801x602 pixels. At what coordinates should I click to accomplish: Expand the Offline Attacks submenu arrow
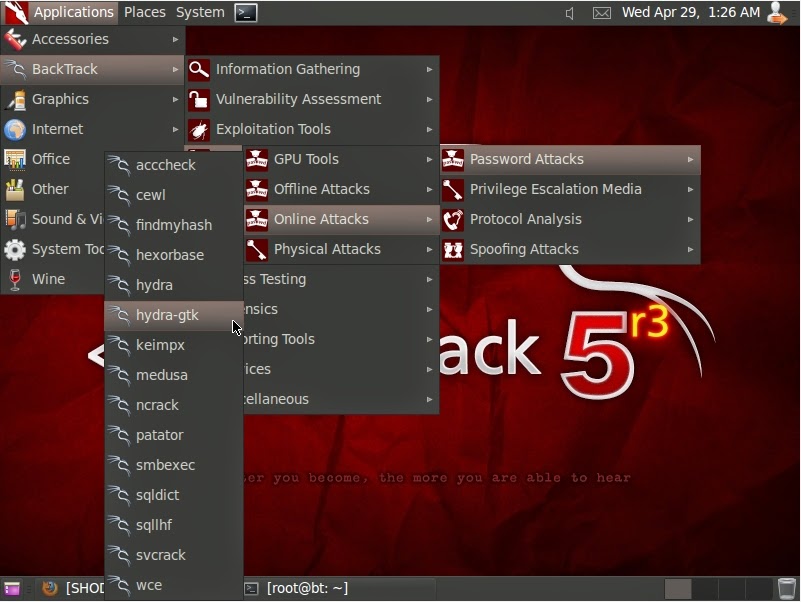(430, 190)
